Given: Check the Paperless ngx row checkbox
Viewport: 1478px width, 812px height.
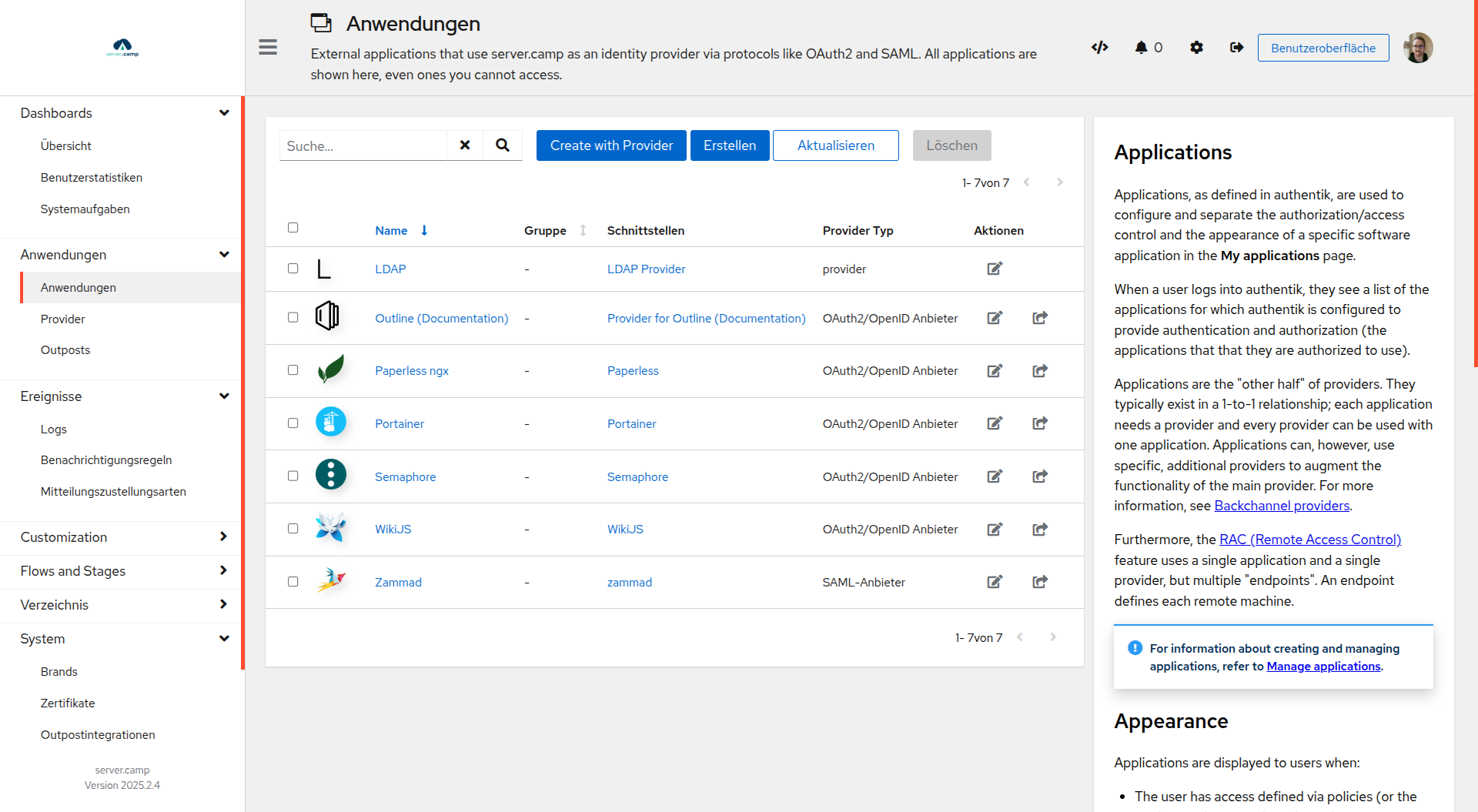Looking at the screenshot, I should point(293,370).
